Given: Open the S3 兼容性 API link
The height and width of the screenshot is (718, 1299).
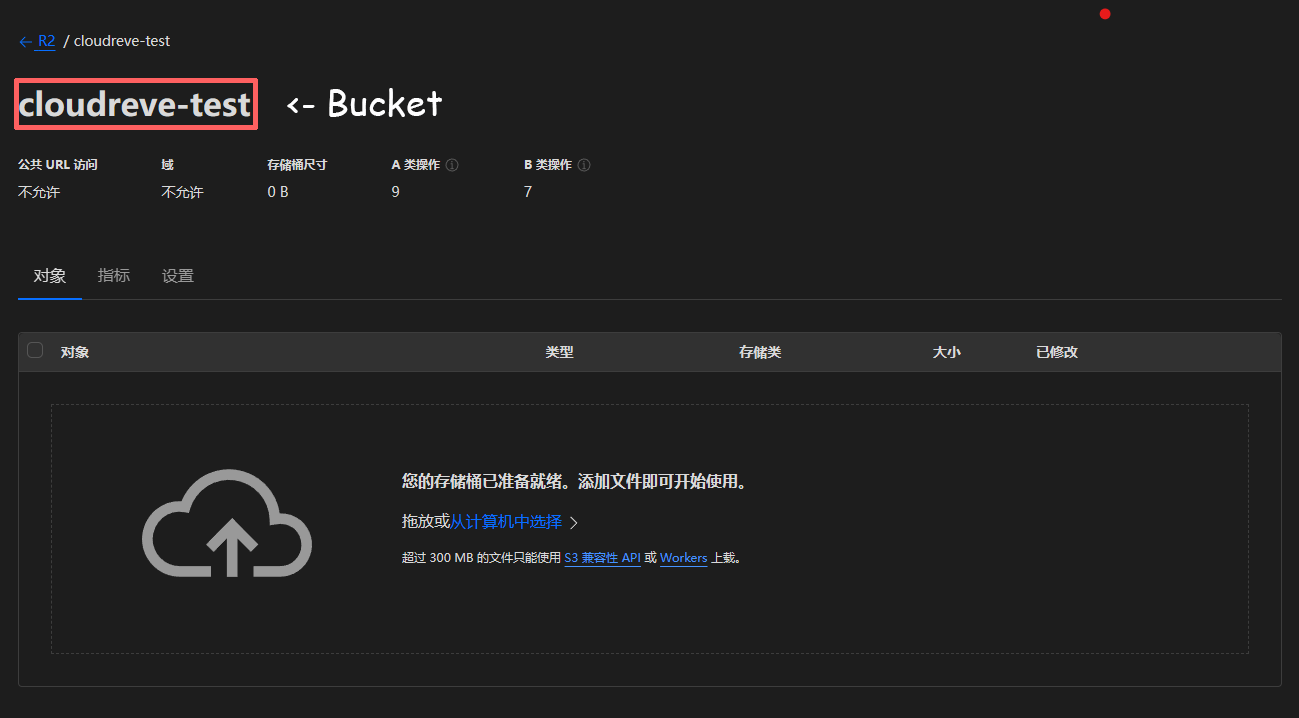Looking at the screenshot, I should point(602,558).
